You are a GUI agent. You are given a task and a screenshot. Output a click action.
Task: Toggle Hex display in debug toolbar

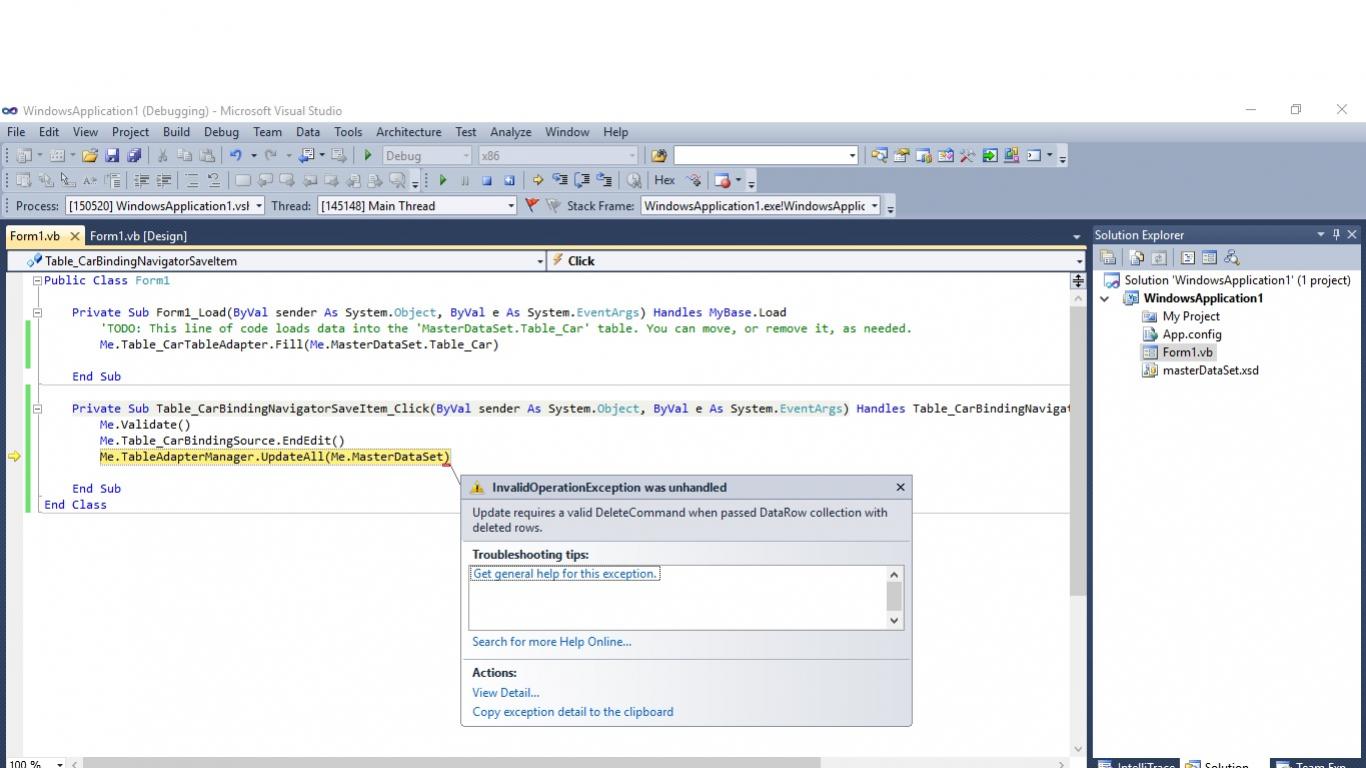click(x=664, y=180)
